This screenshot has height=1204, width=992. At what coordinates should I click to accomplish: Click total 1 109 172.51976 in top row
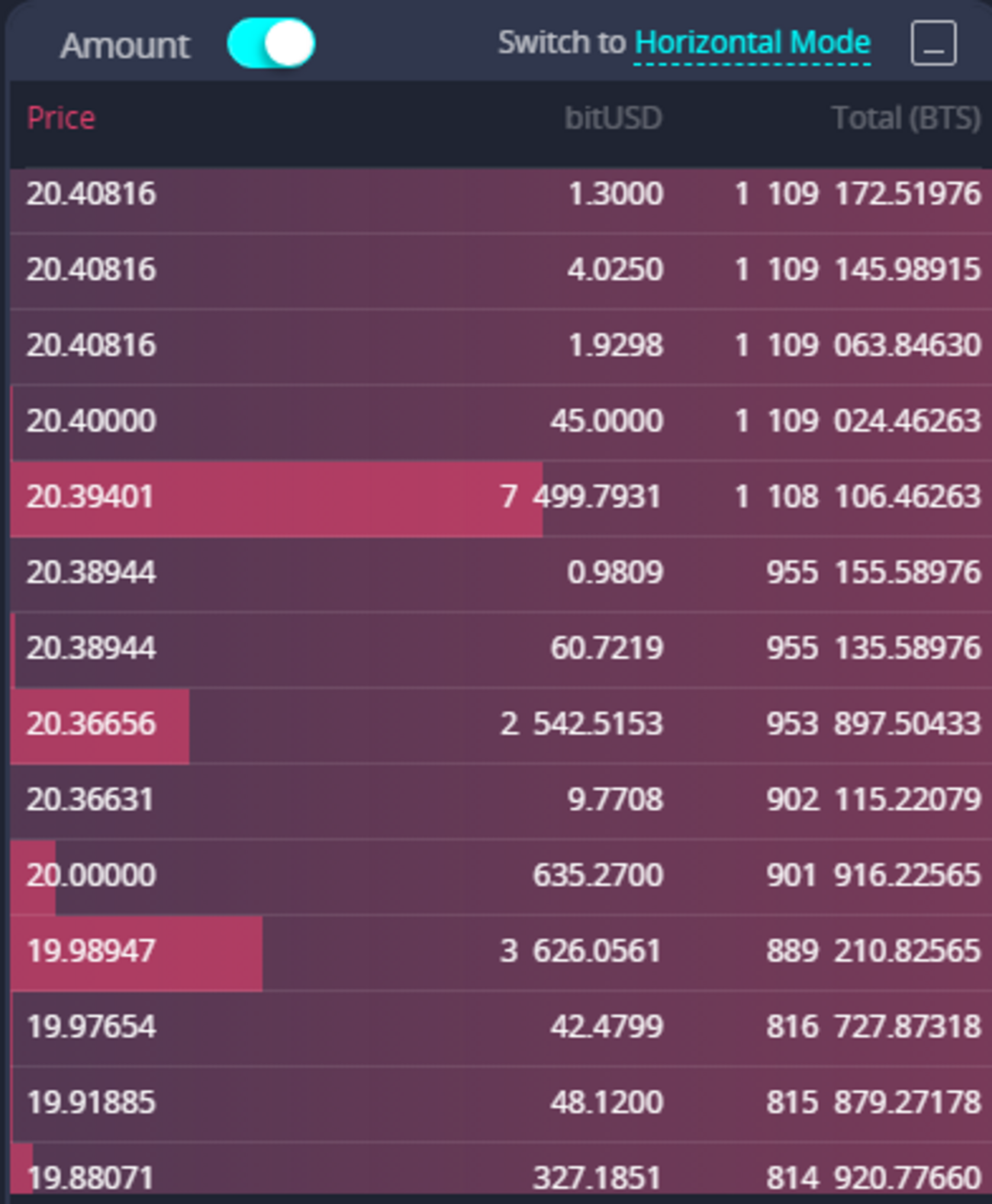coord(857,194)
